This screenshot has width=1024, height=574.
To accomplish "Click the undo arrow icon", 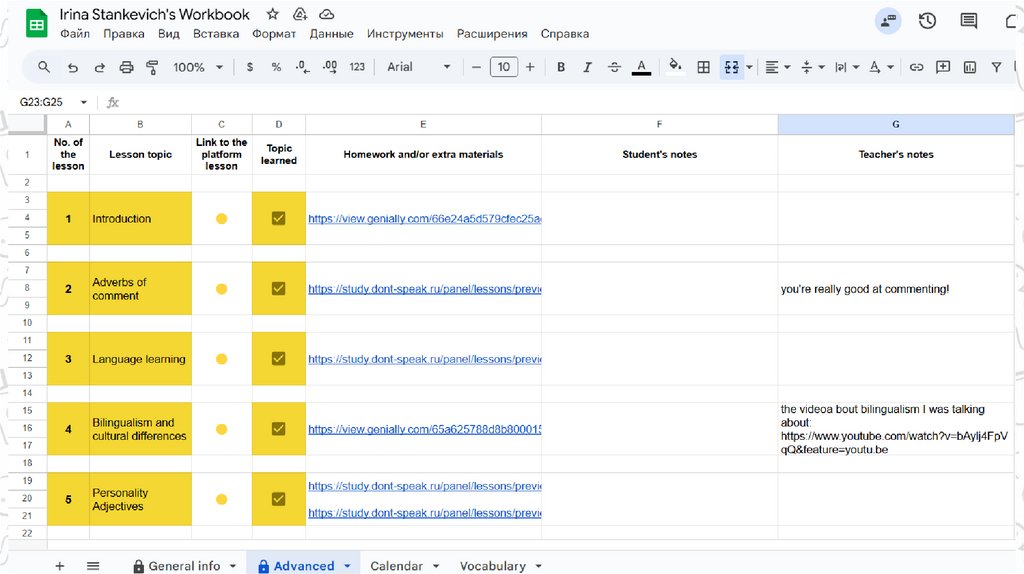I will click(72, 67).
